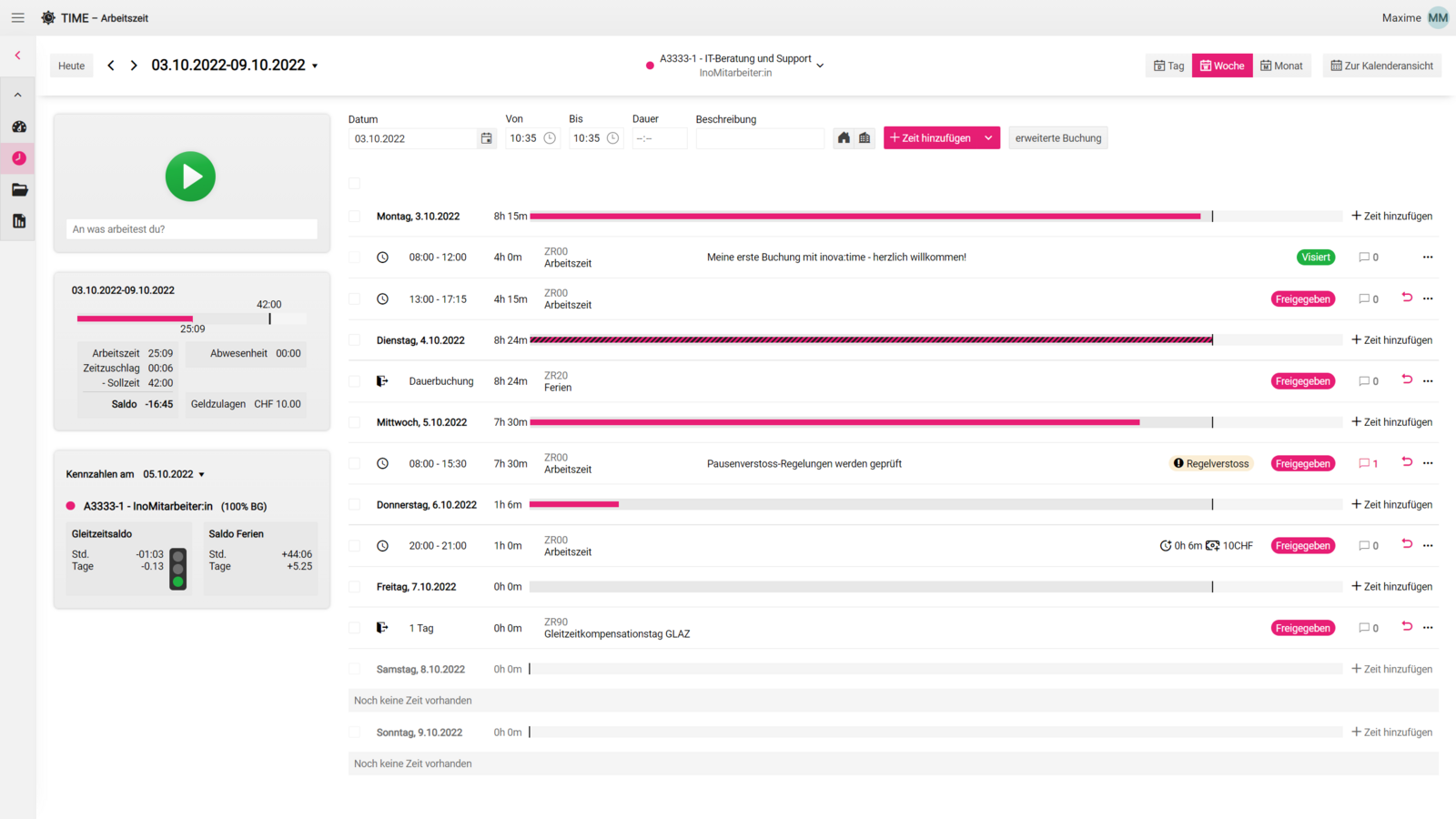Click the erweiterte Buchung button
The image size is (1456, 819).
(1057, 138)
